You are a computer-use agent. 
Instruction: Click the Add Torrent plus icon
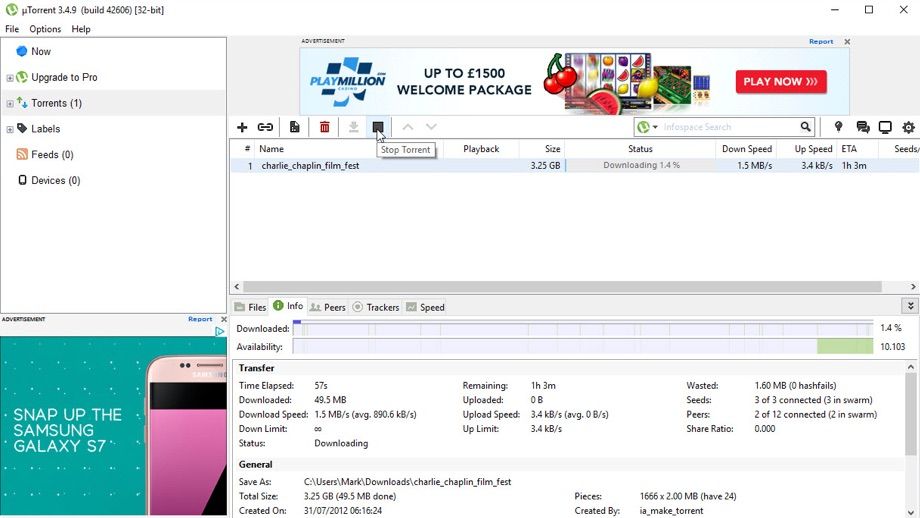click(x=242, y=127)
